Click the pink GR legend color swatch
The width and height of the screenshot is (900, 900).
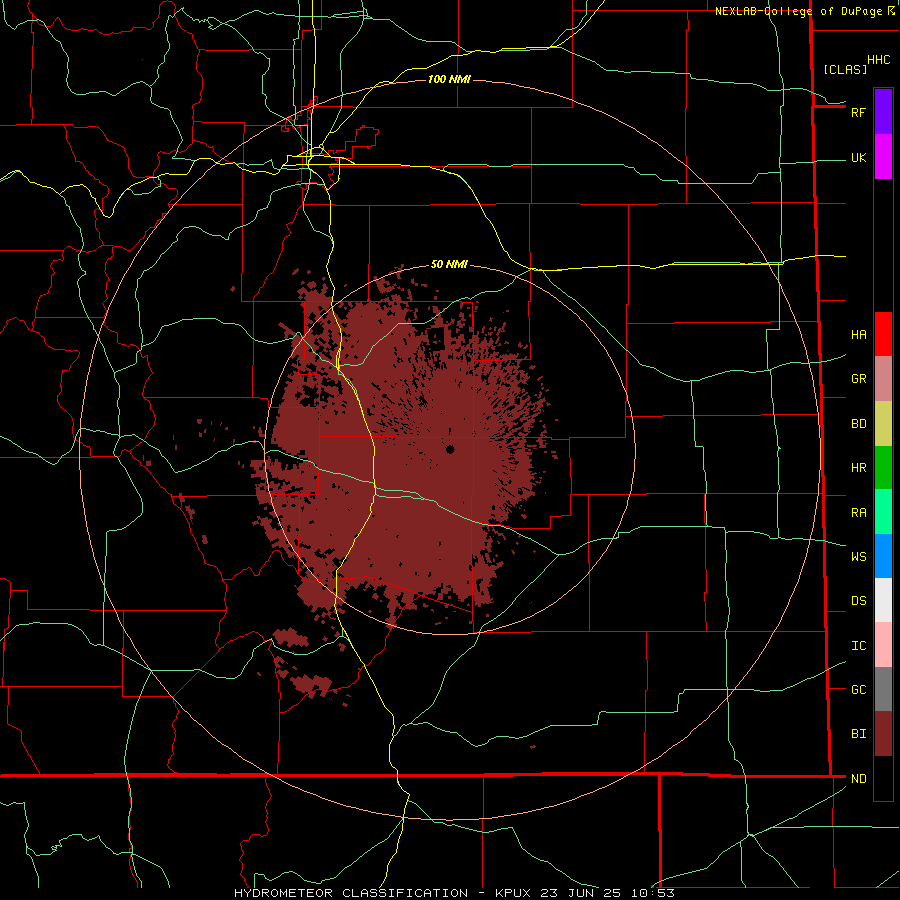(883, 379)
